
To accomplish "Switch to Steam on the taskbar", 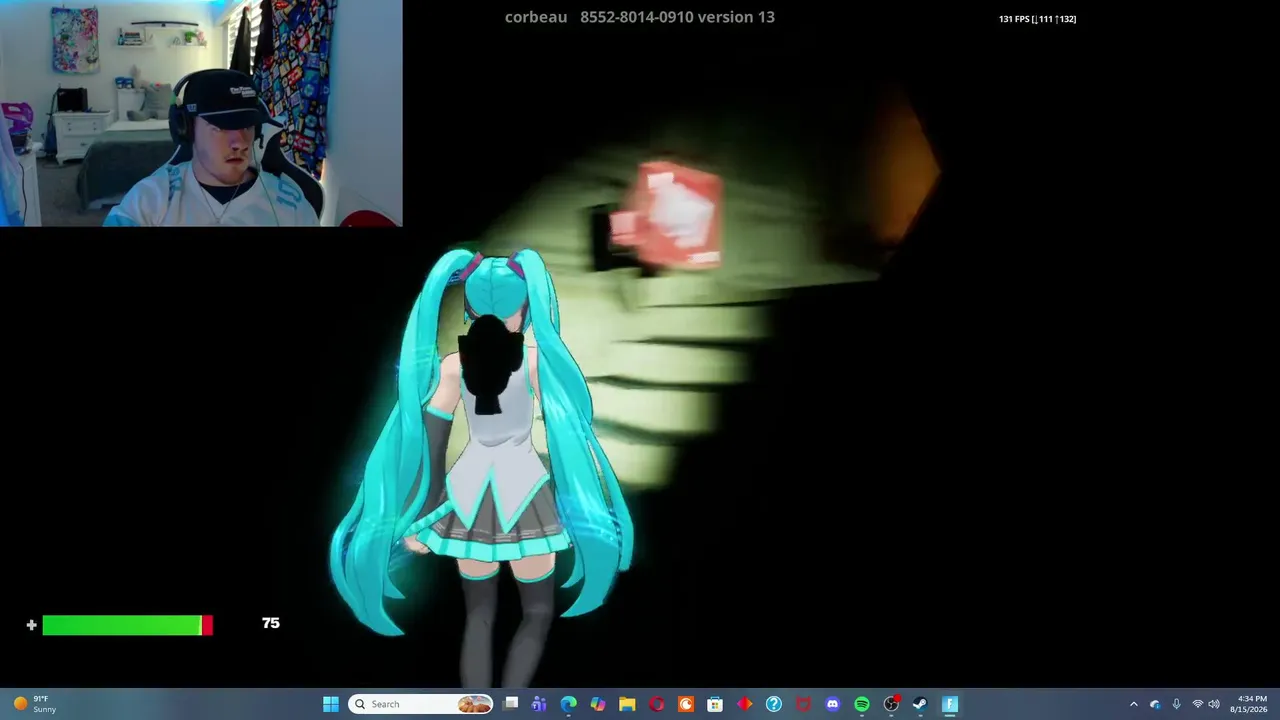I will point(920,704).
